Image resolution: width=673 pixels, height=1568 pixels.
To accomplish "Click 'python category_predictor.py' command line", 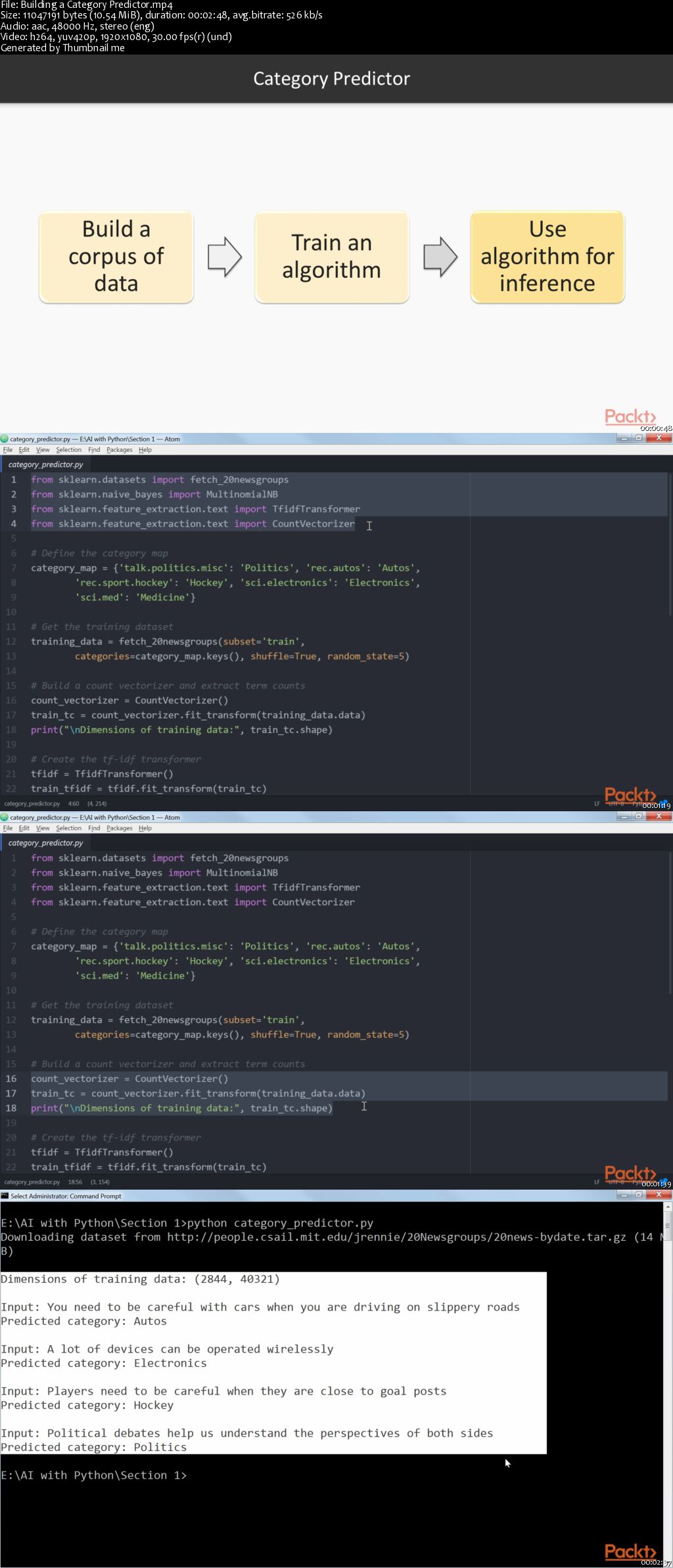I will 280,1223.
